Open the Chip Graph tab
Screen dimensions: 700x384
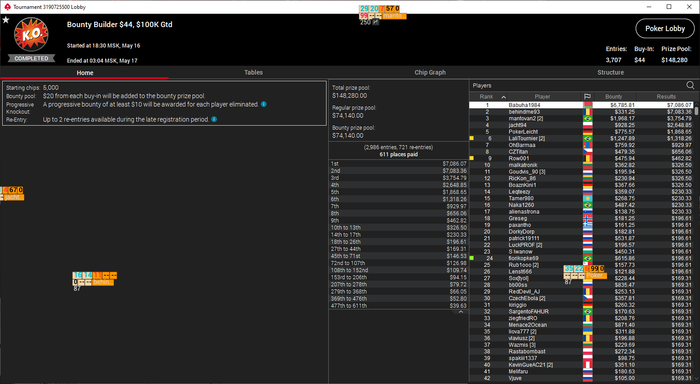(x=430, y=72)
